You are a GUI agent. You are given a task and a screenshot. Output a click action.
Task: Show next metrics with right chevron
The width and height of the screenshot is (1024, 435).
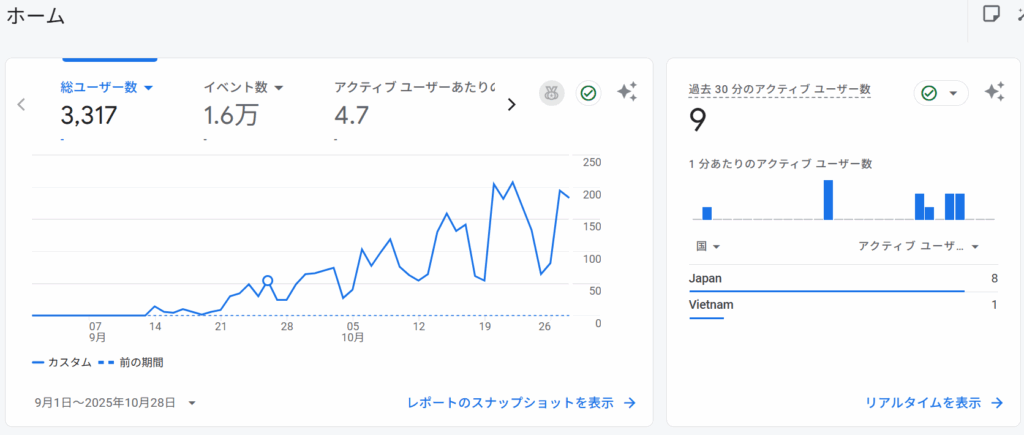511,104
